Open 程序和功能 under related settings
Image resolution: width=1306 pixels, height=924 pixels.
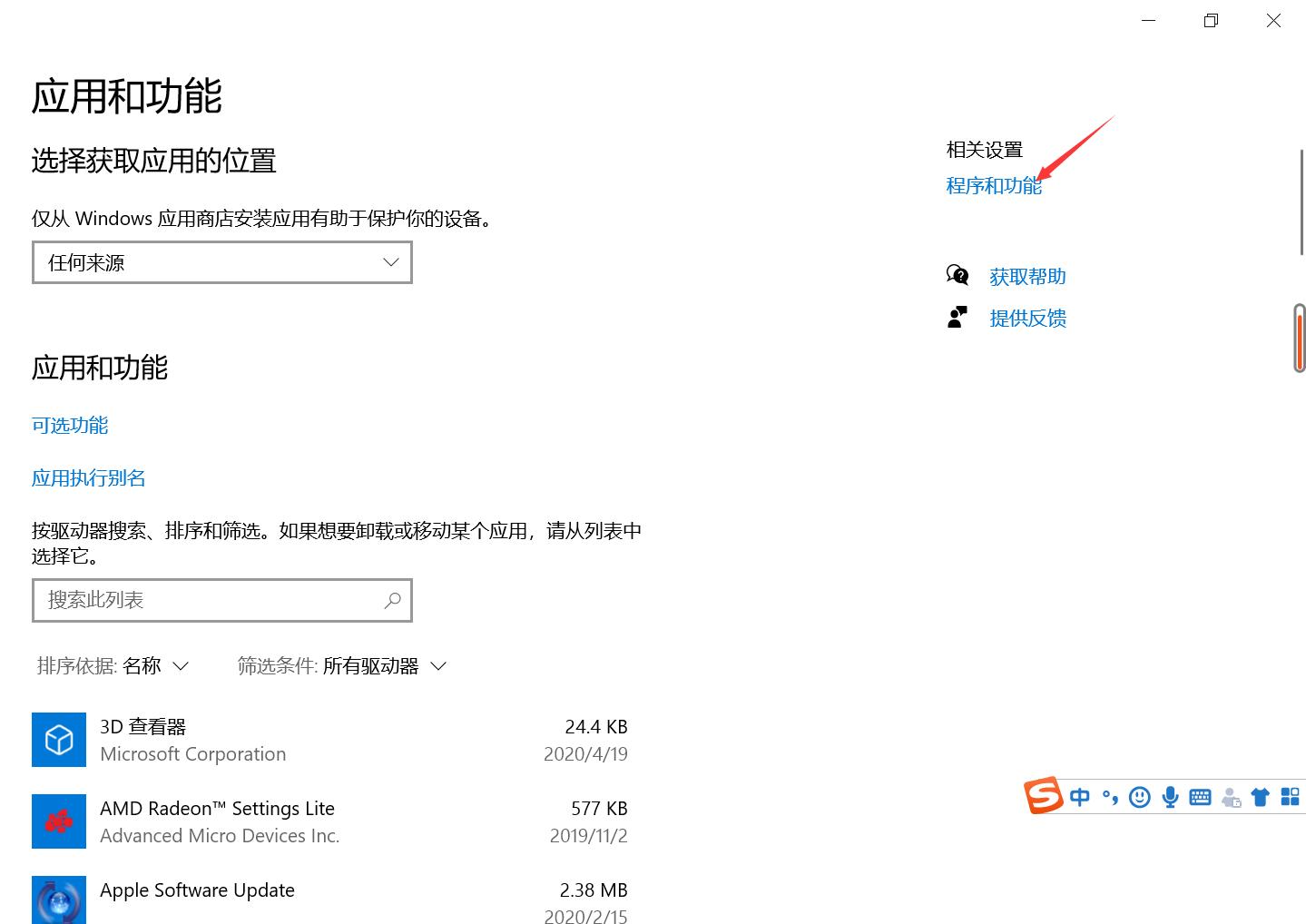click(x=993, y=186)
